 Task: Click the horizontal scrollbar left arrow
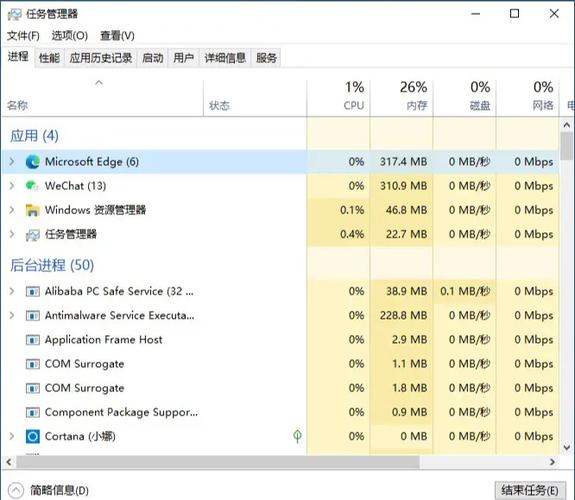[9, 462]
